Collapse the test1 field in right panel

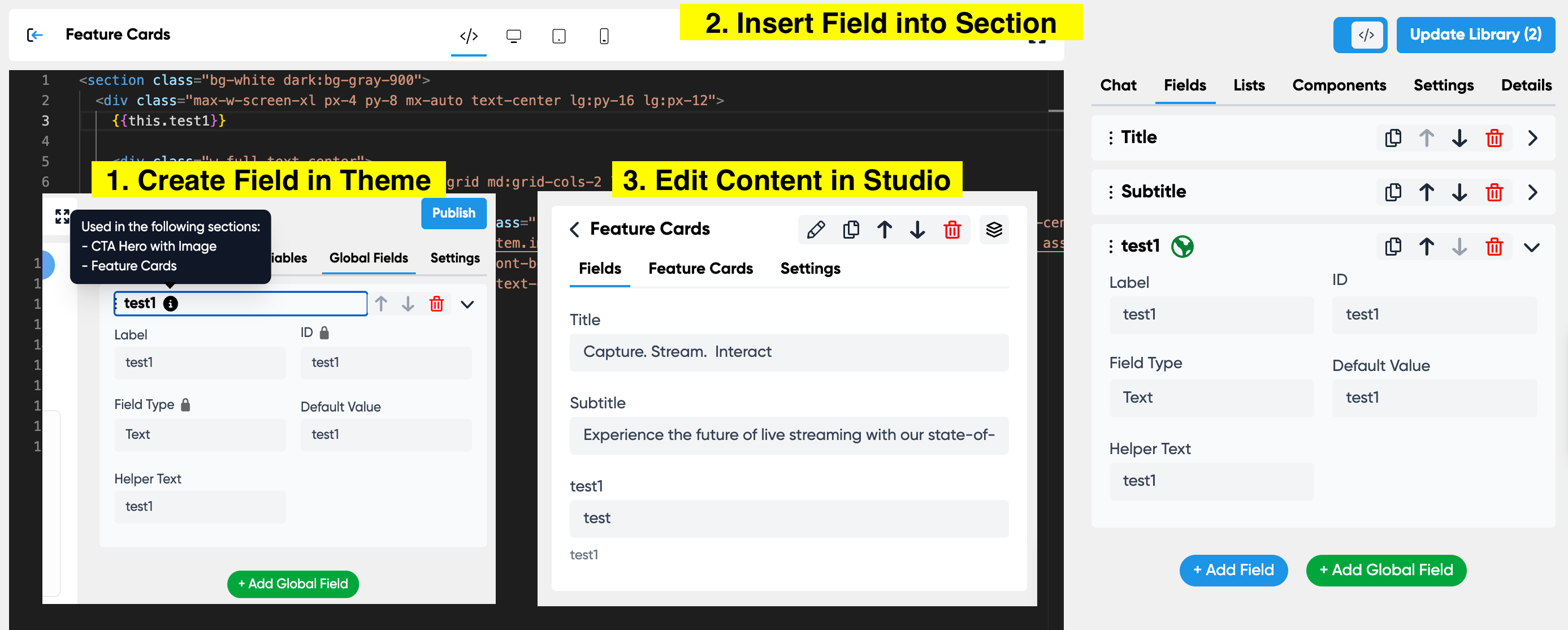click(1531, 247)
